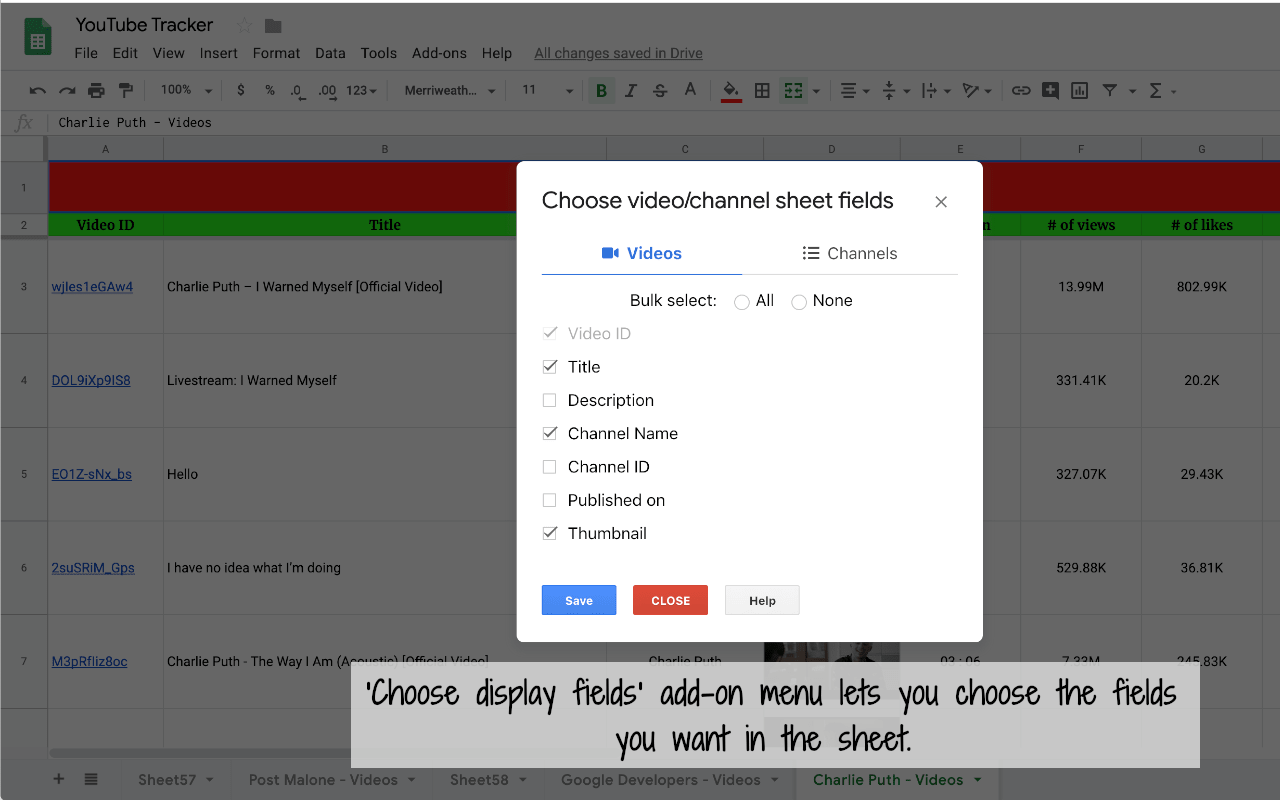The image size is (1280, 800).
Task: Open the Merriweather font dropdown
Action: 450,91
